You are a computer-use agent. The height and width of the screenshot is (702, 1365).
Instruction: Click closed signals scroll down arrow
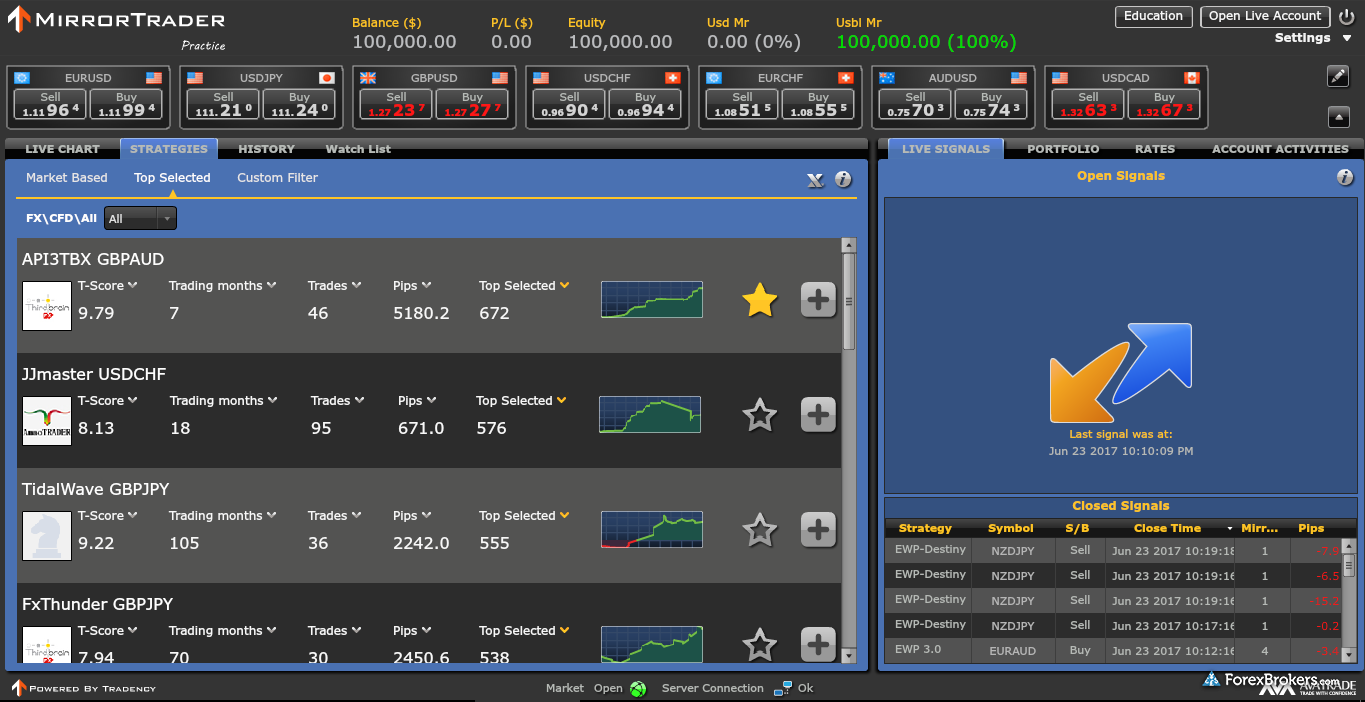point(1349,657)
